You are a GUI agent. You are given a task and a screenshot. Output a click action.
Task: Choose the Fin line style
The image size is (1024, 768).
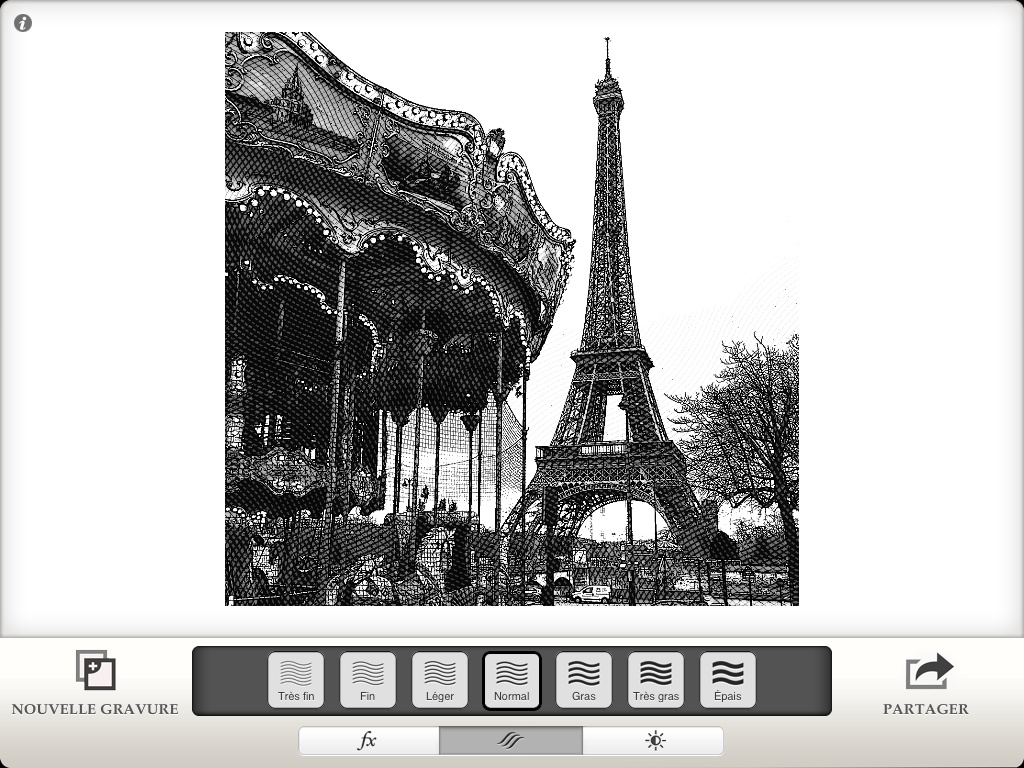tap(368, 680)
